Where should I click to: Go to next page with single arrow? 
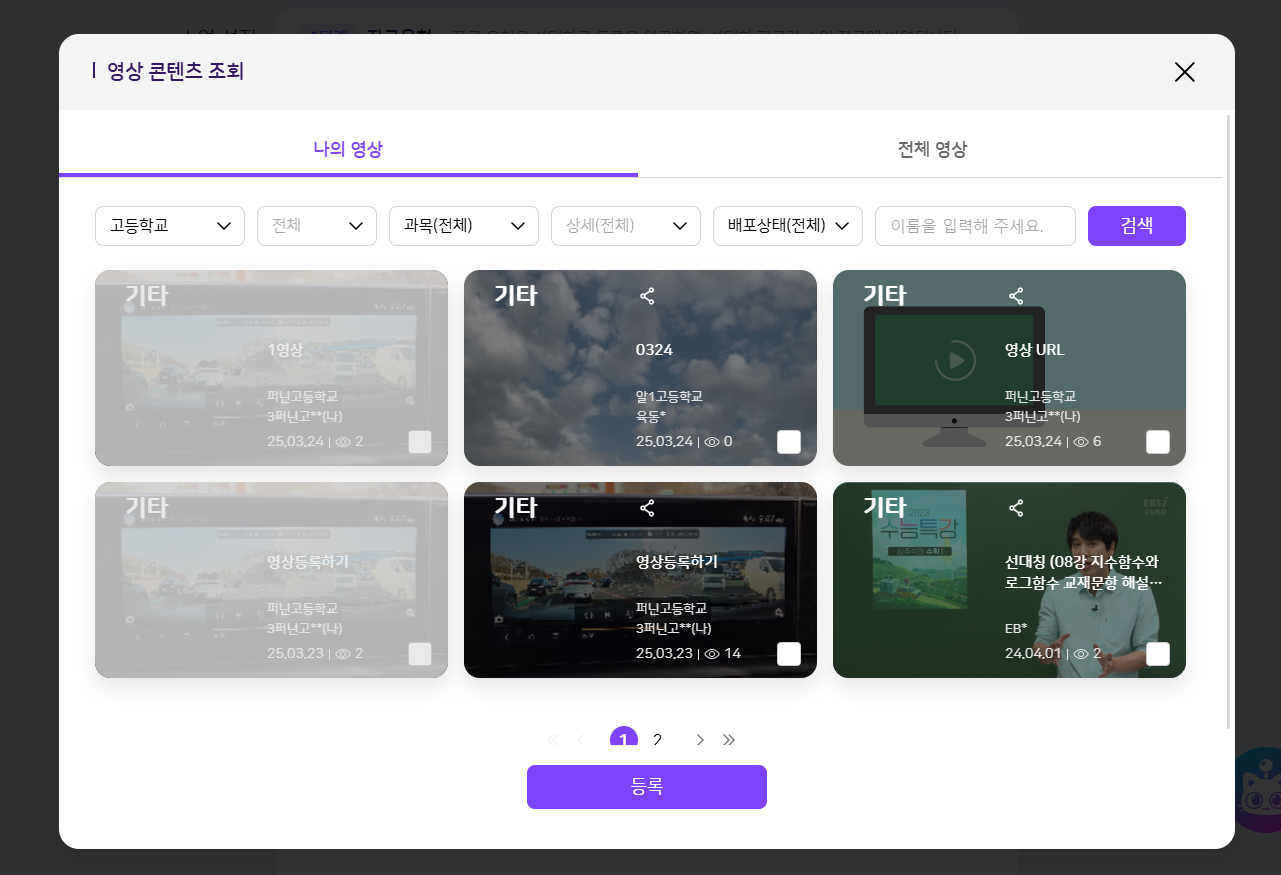click(x=700, y=740)
